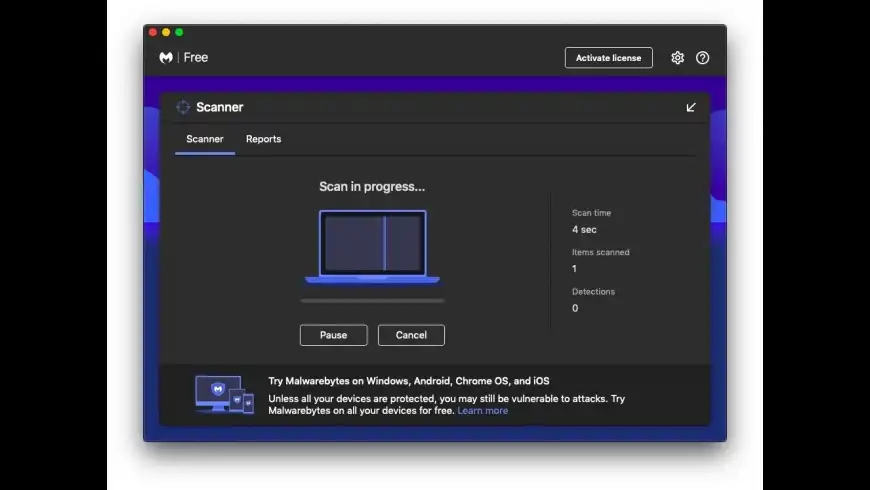Click the laptop scan illustration
The width and height of the screenshot is (870, 490).
tap(372, 246)
